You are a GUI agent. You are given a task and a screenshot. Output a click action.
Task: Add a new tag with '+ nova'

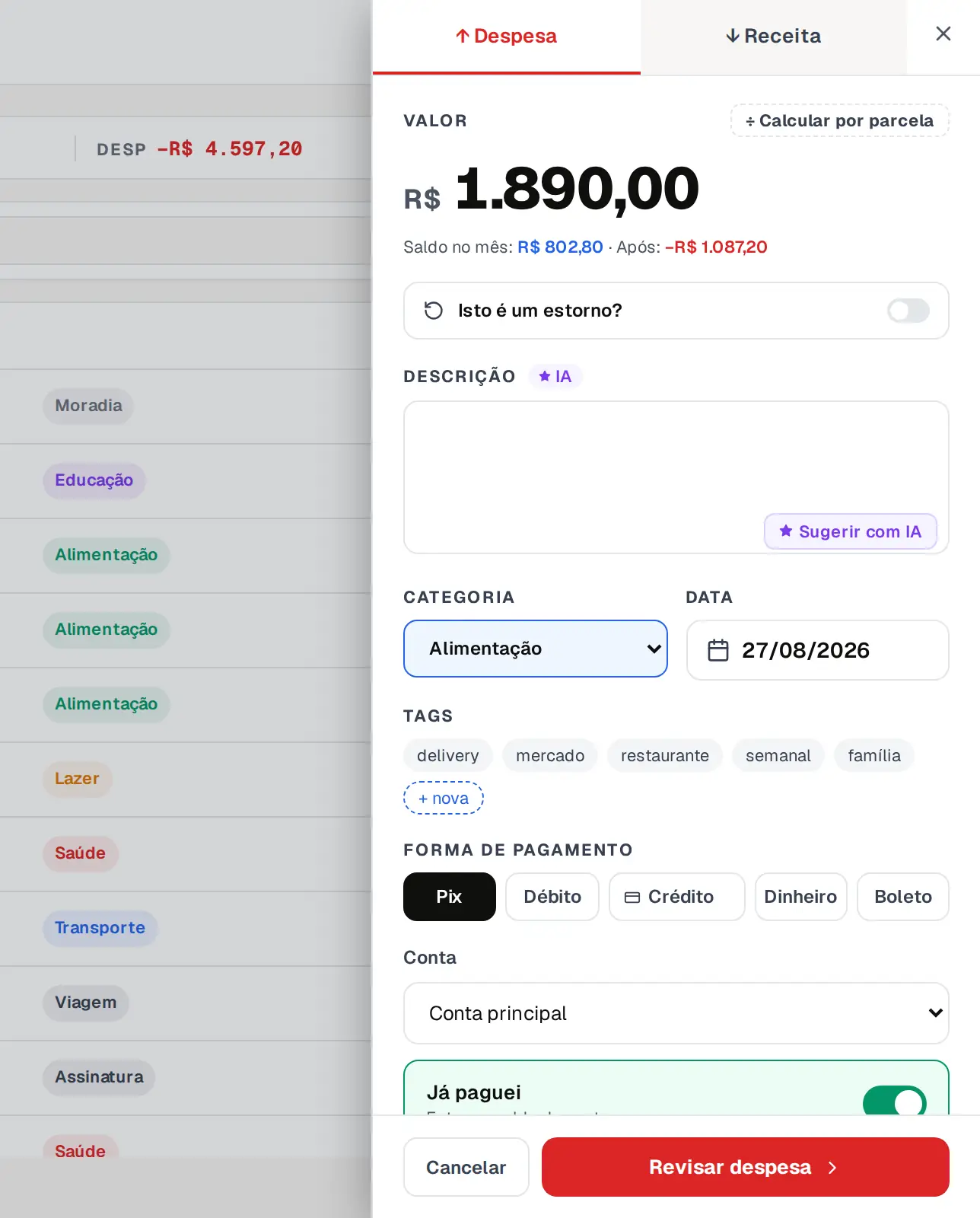point(444,798)
